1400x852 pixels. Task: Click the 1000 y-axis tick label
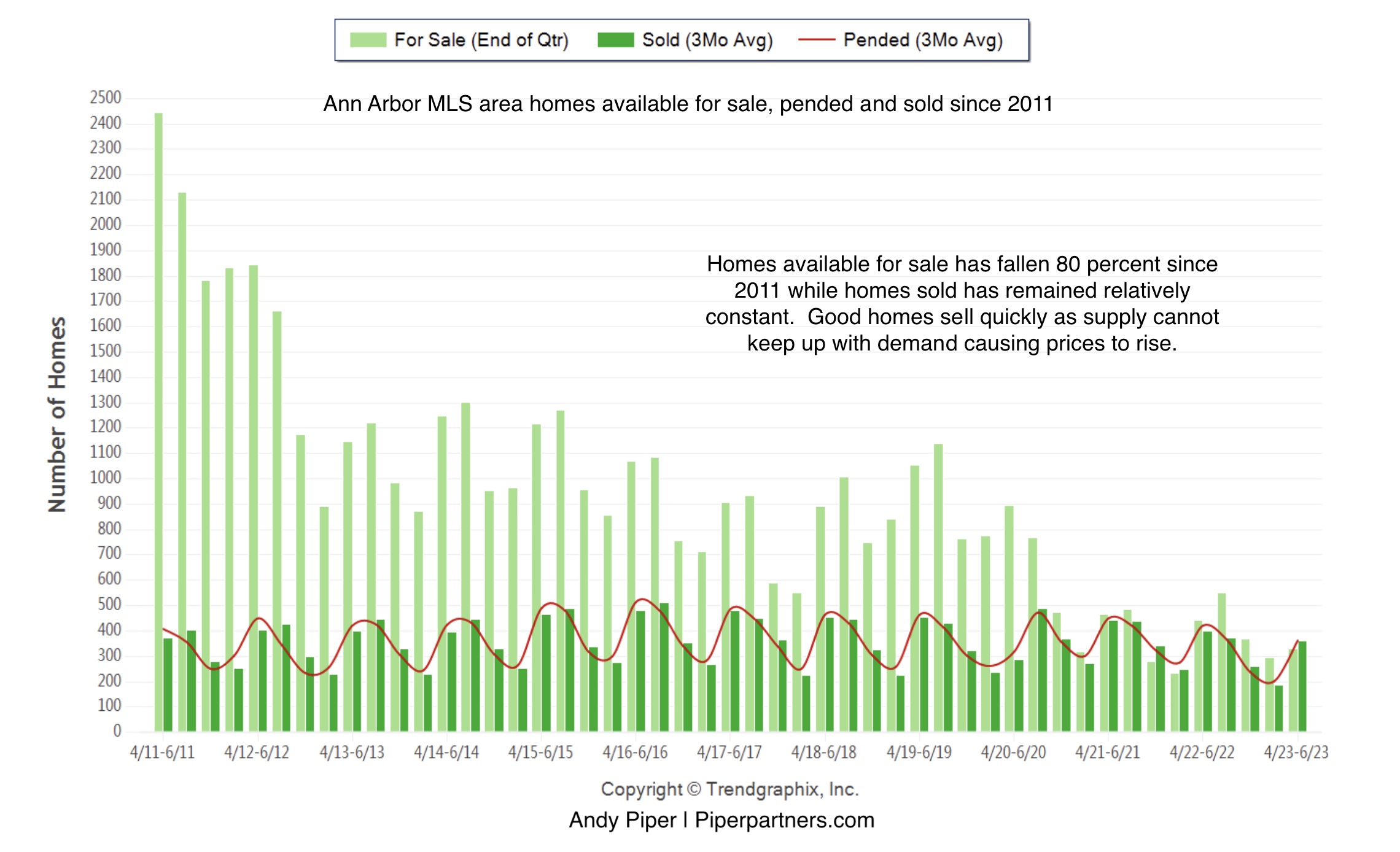pyautogui.click(x=106, y=478)
